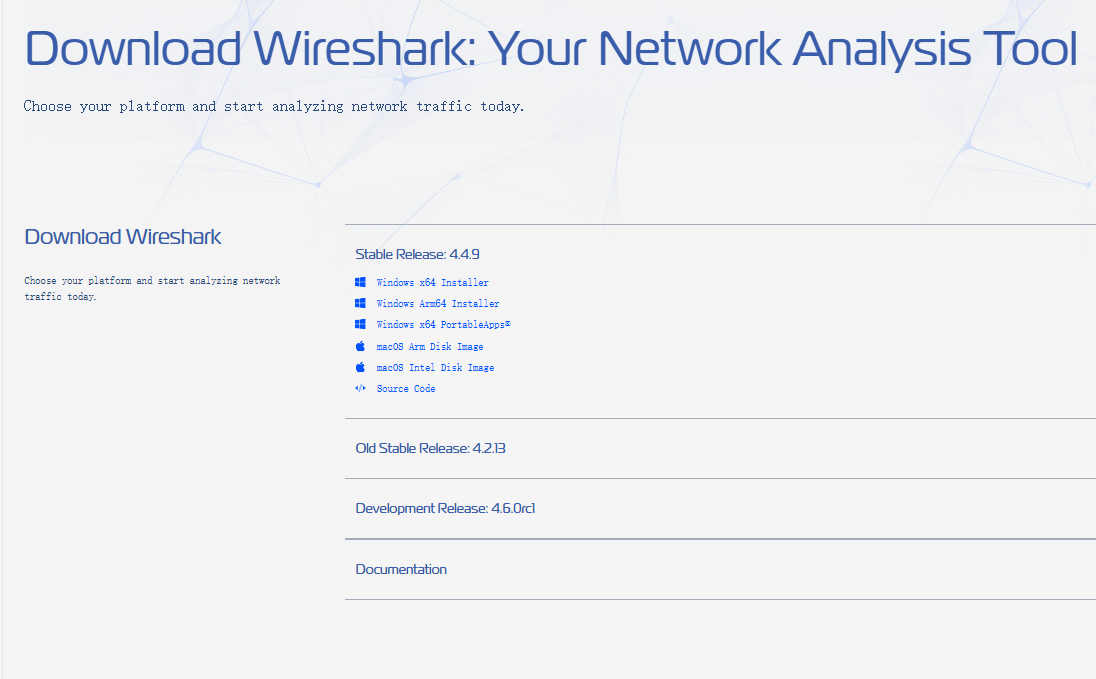Click the description paragraph below Download Wireshark heading
Viewport: 1096px width, 679px height.
point(152,289)
